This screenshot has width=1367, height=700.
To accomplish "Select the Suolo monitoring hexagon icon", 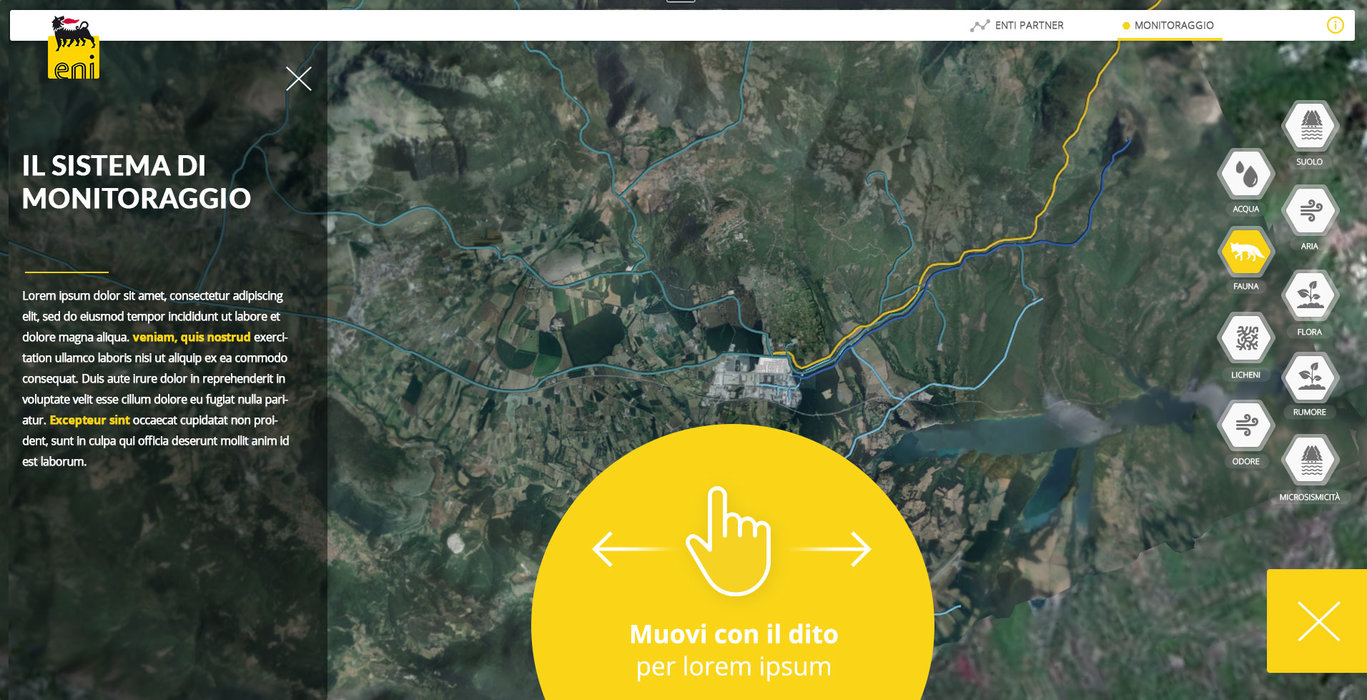I will (1309, 127).
